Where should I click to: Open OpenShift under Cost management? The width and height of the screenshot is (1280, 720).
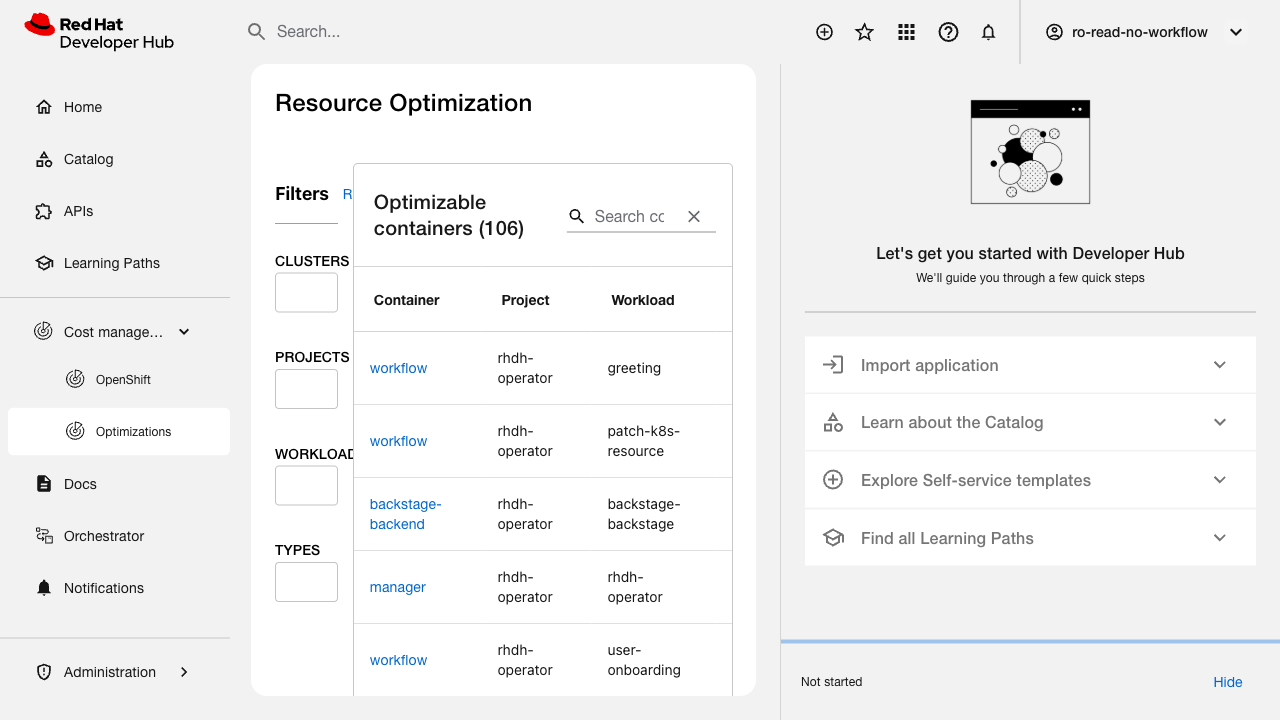click(x=123, y=380)
